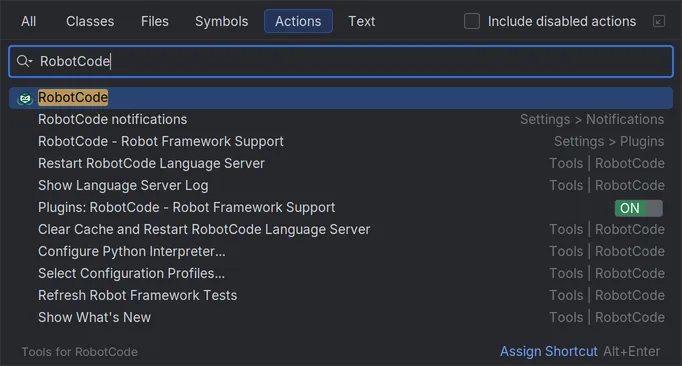The width and height of the screenshot is (682, 366).
Task: Open RobotCode notifications settings
Action: (341, 120)
